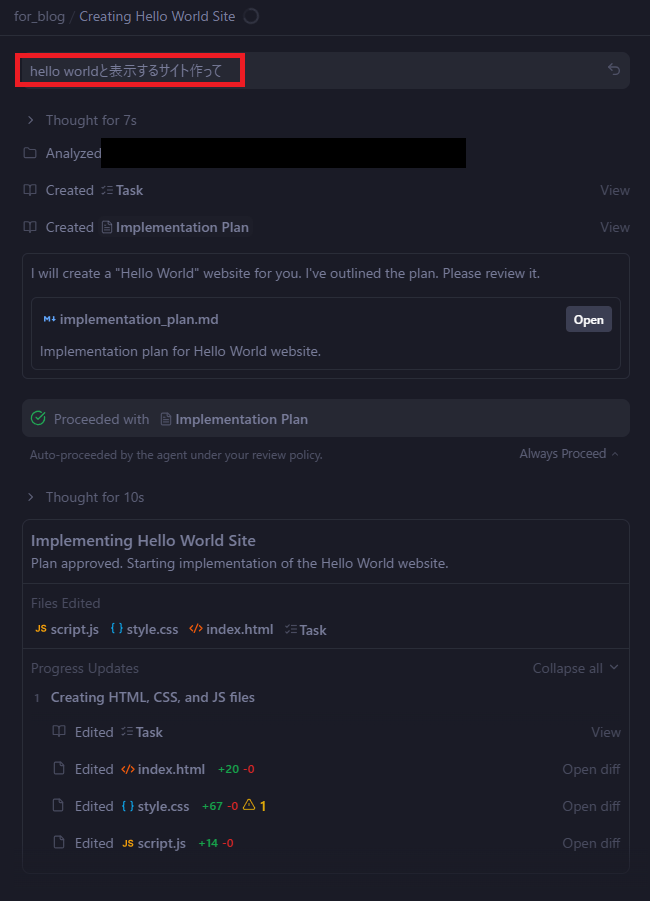Collapse all progress updates
Screen dimensions: 650x901
(x=575, y=668)
